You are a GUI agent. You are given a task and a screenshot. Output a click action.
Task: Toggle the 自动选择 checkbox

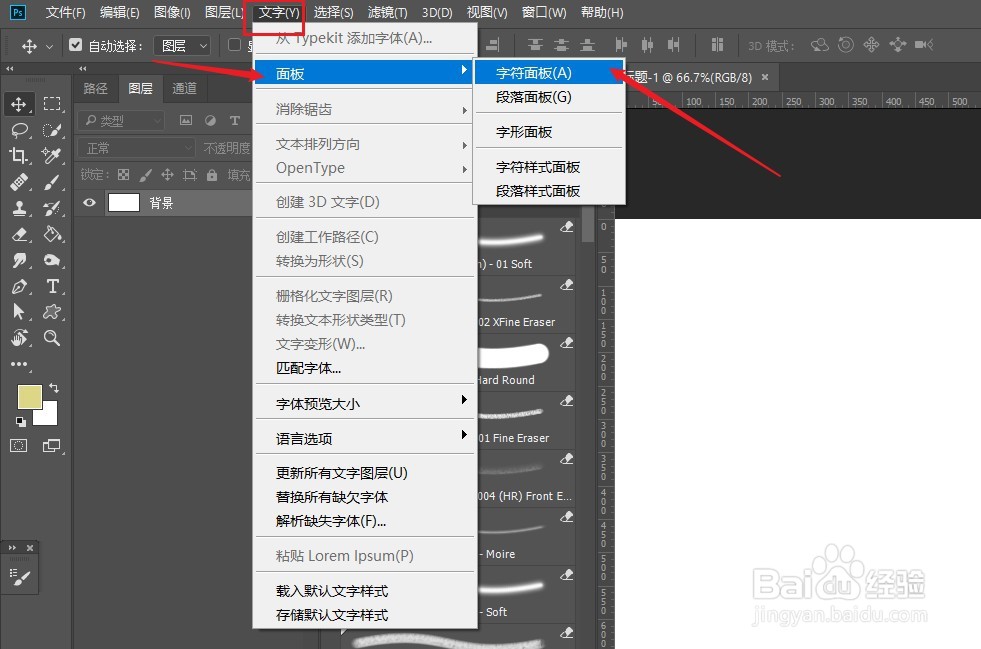(76, 44)
